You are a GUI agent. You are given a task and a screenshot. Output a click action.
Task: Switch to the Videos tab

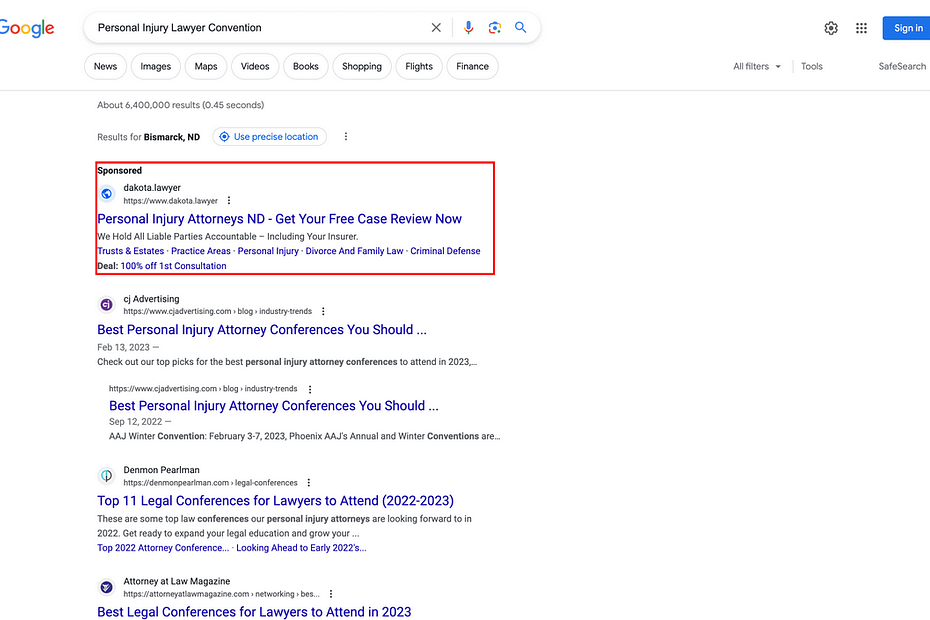point(255,66)
